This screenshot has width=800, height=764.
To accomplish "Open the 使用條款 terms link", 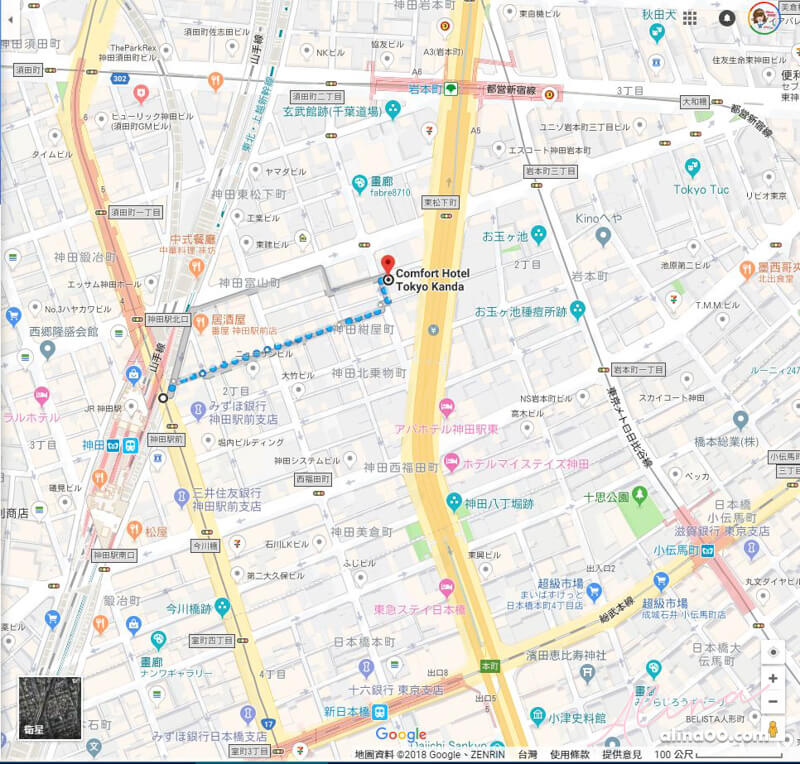I will 569,754.
